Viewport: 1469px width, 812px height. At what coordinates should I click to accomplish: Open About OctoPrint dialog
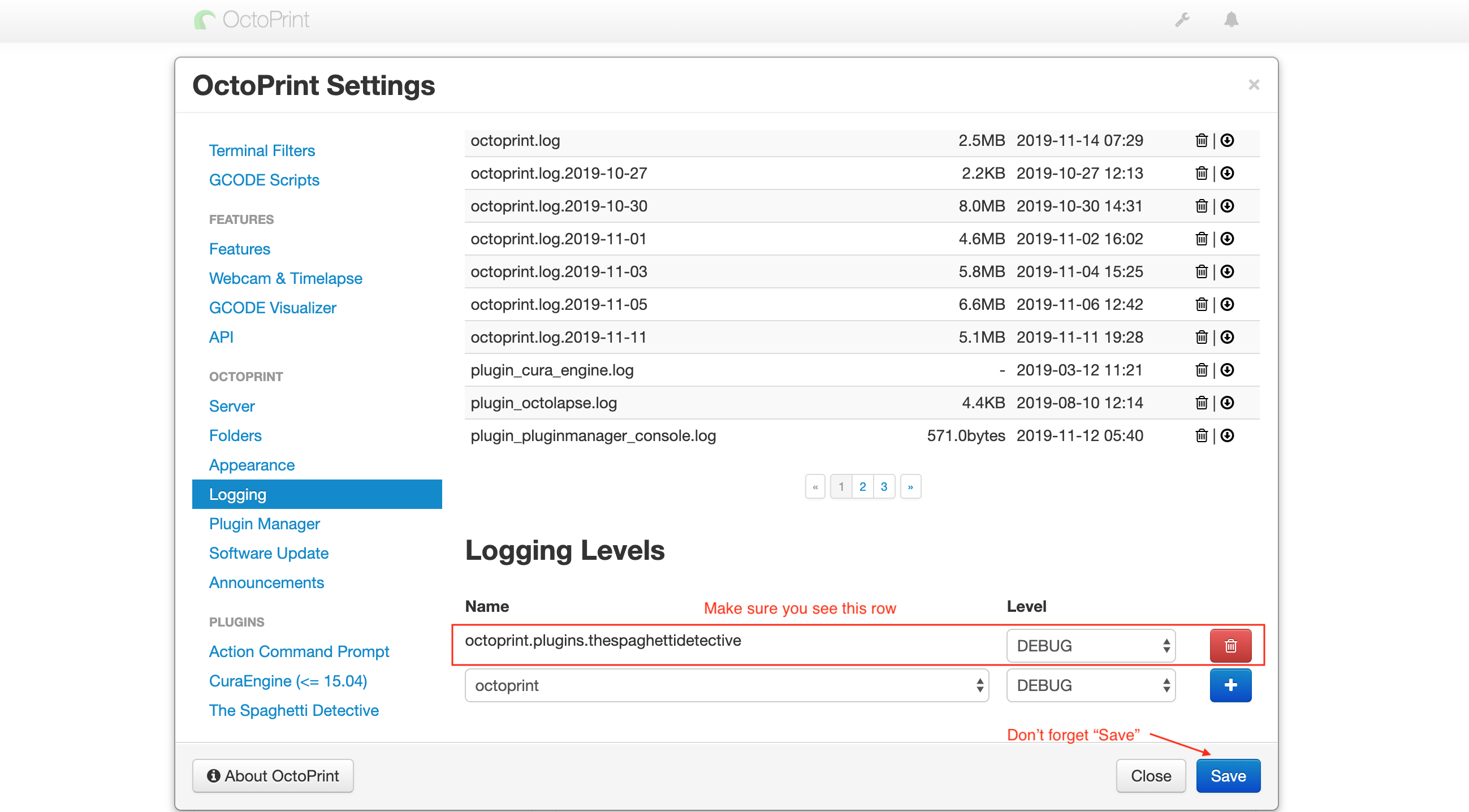coord(273,775)
